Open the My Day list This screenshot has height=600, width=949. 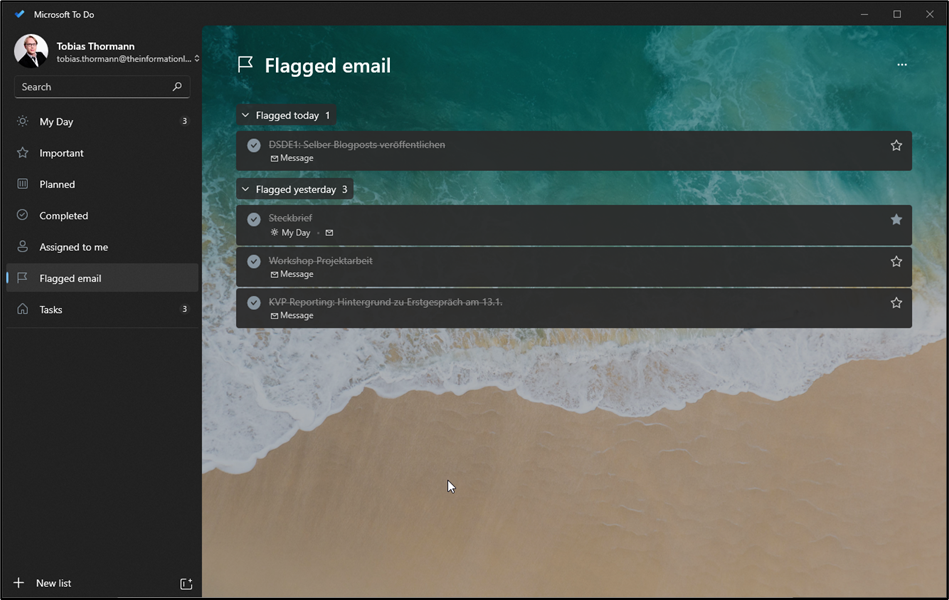tap(102, 121)
